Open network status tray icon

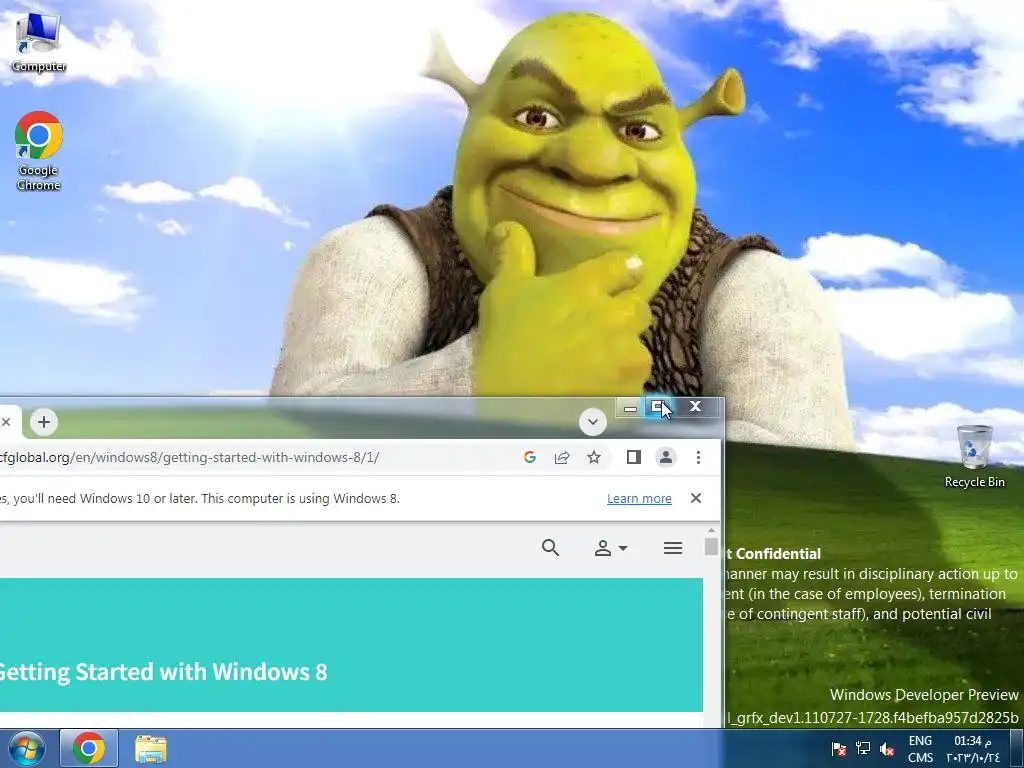pos(863,748)
